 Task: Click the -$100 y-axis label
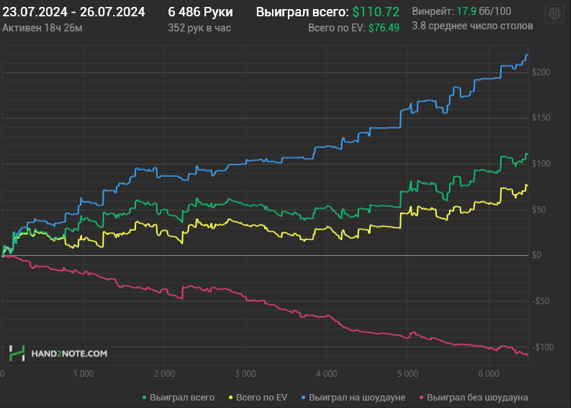coord(542,347)
